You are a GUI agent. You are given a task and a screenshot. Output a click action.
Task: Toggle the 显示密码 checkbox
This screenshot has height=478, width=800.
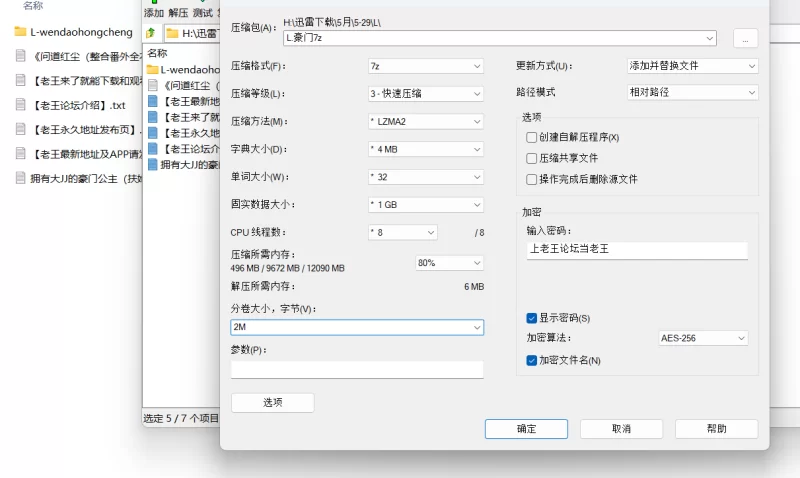click(x=531, y=318)
